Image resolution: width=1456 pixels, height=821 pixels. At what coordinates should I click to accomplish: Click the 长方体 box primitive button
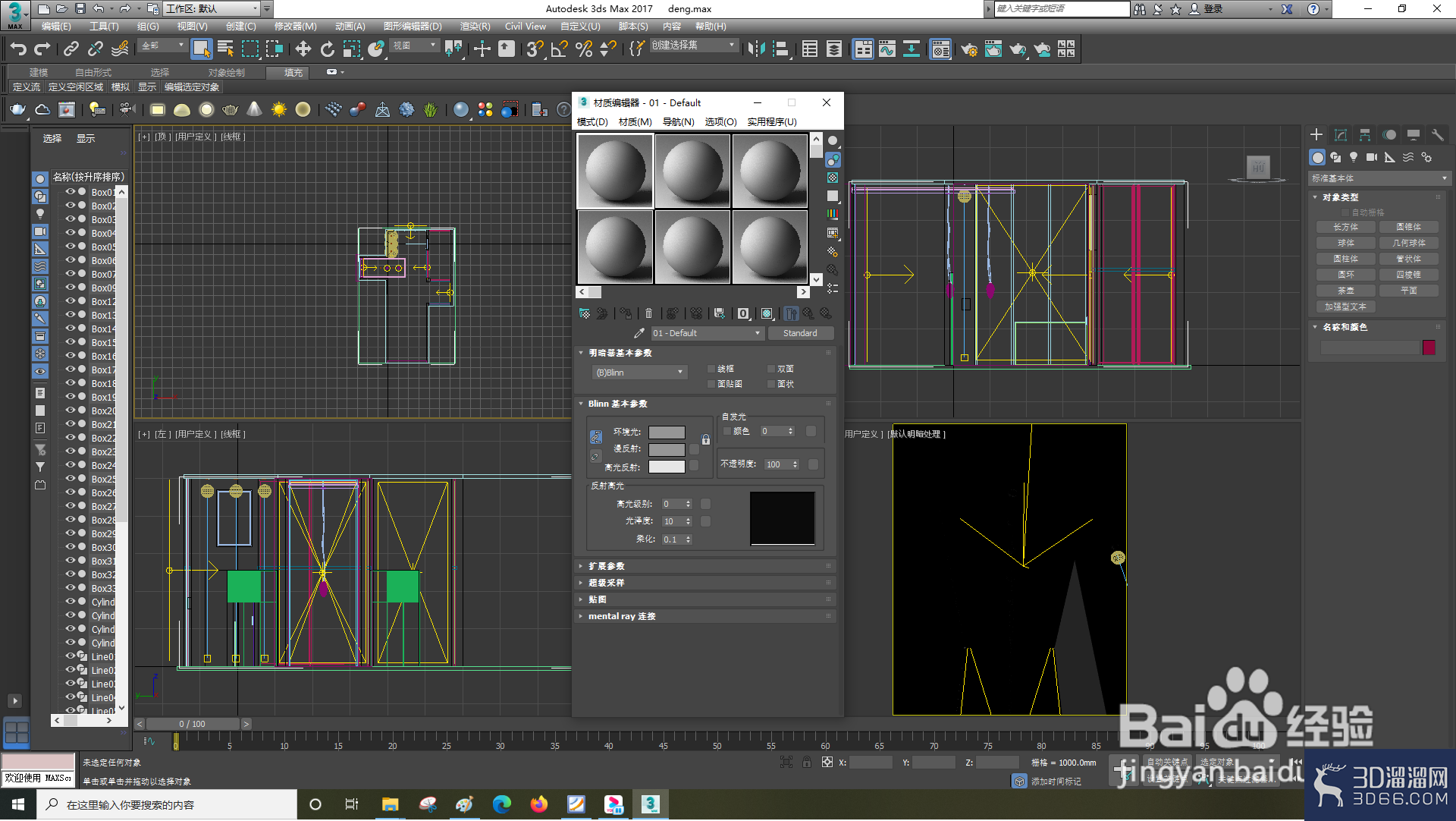pos(1346,227)
